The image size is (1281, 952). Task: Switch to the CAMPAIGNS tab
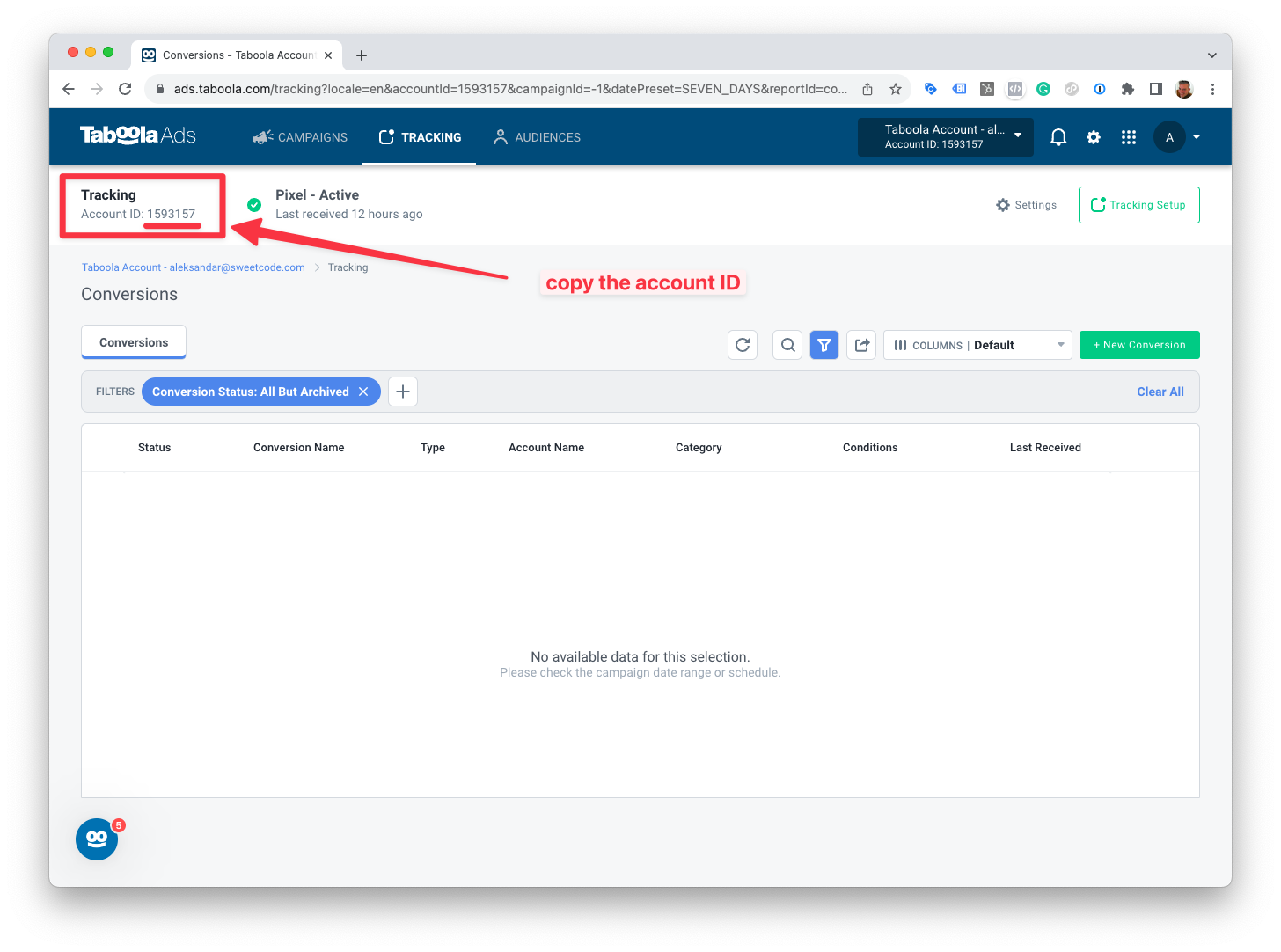[x=299, y=136]
